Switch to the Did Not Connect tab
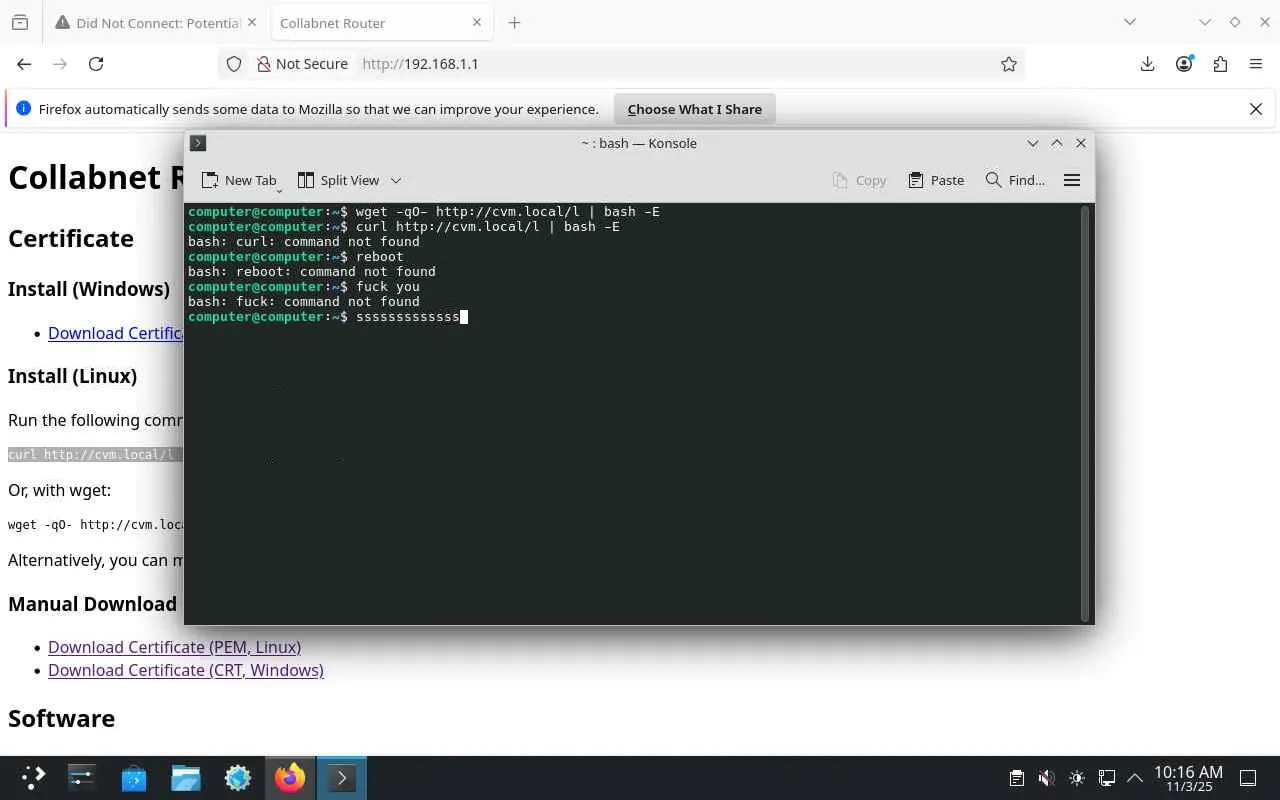This screenshot has height=800, width=1280. (156, 23)
